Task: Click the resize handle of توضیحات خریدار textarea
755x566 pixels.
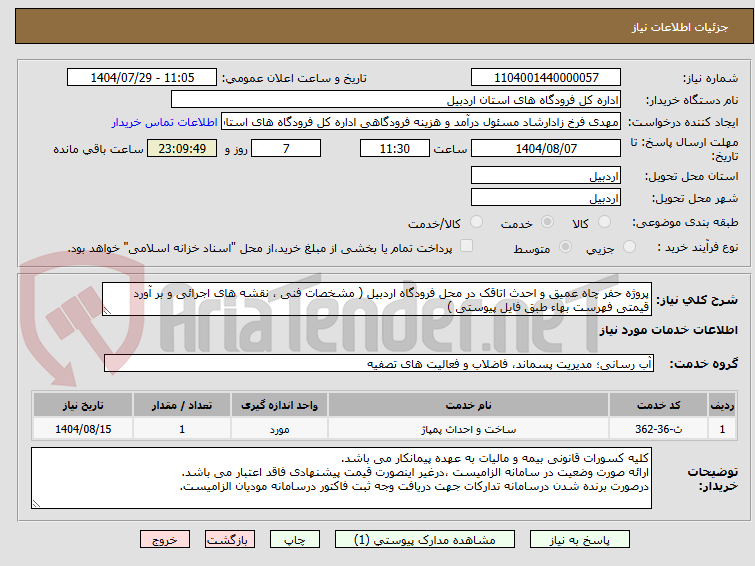Action: [36, 504]
